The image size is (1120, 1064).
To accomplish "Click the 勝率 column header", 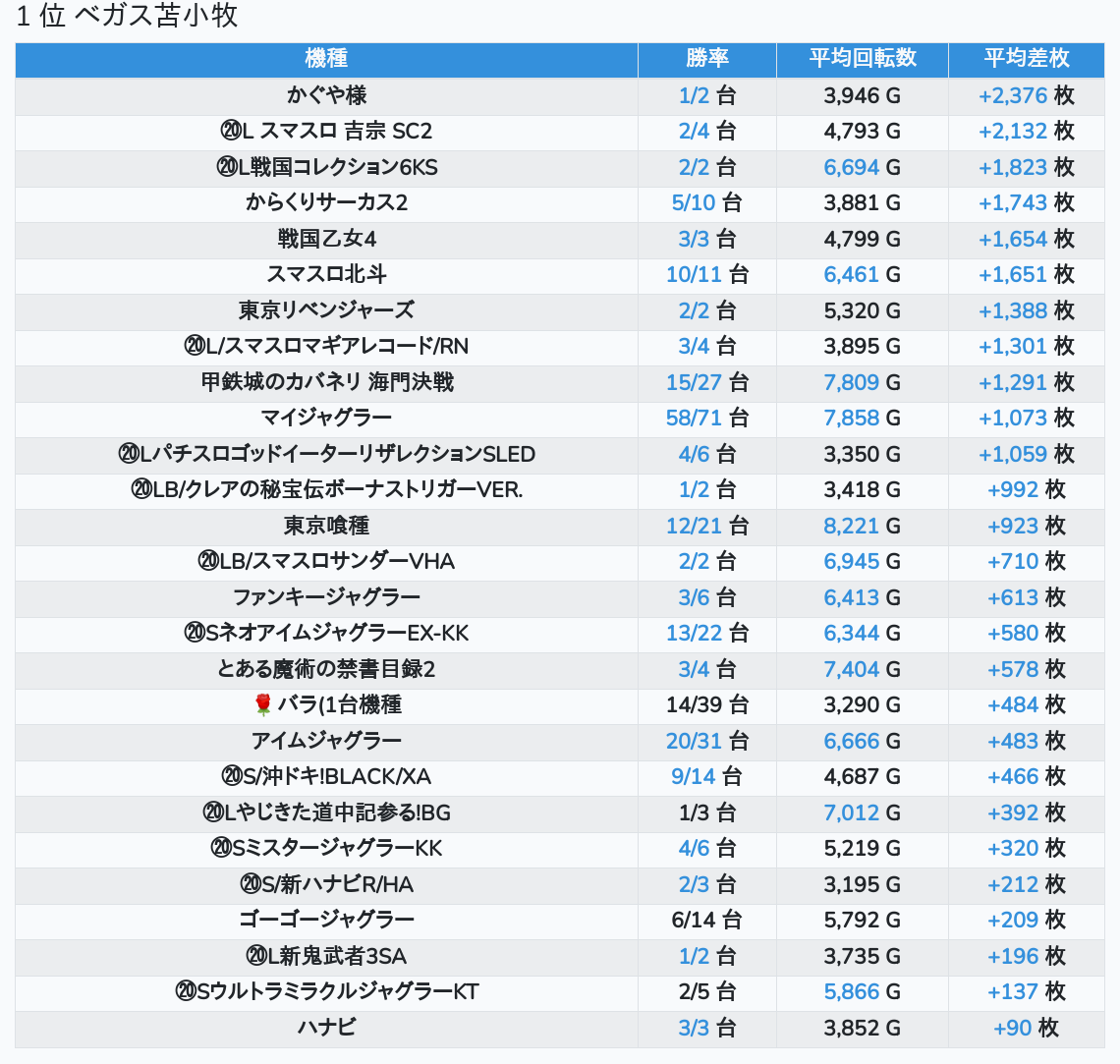I will [707, 58].
